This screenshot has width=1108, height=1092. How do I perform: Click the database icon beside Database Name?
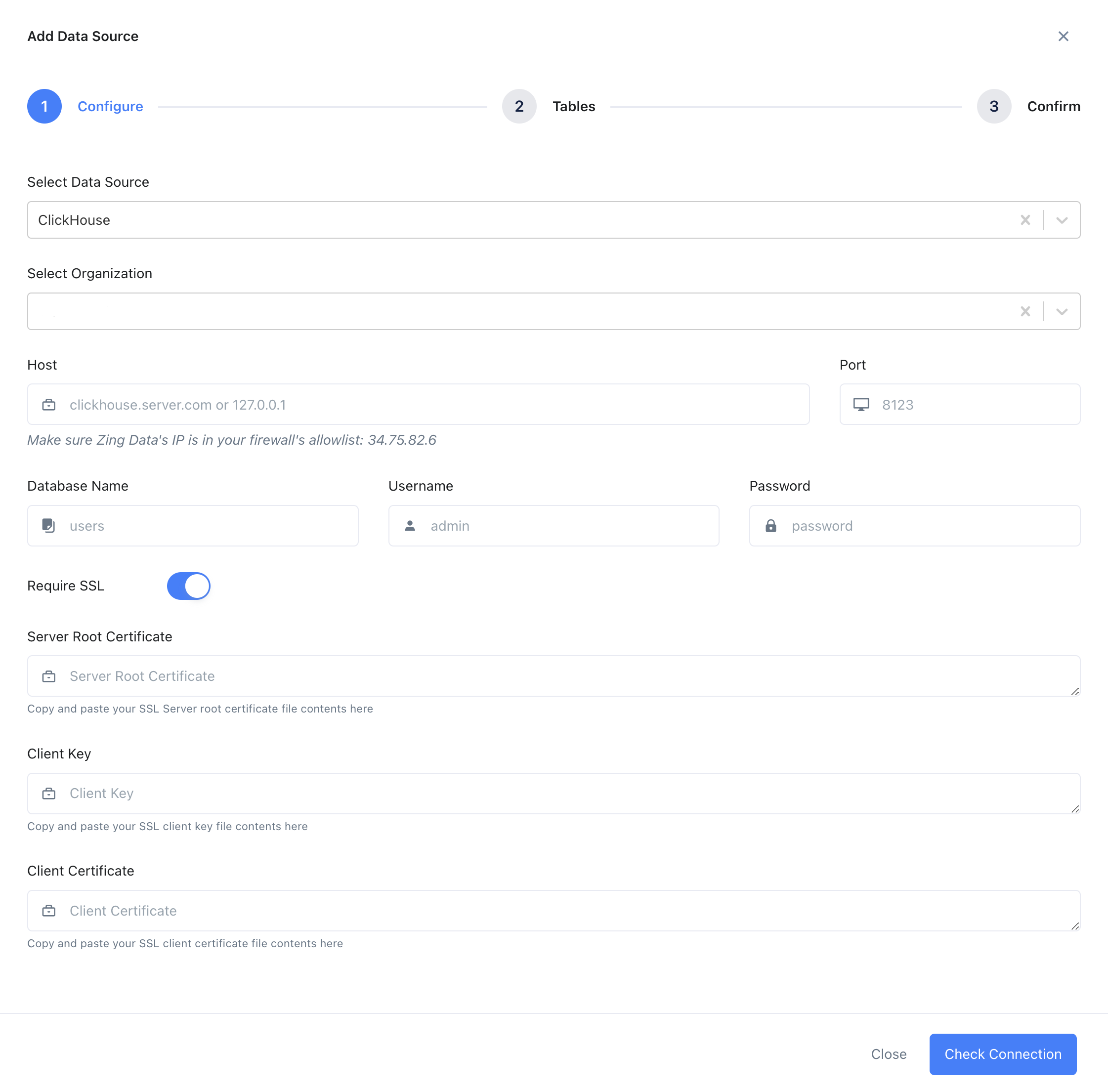click(49, 525)
